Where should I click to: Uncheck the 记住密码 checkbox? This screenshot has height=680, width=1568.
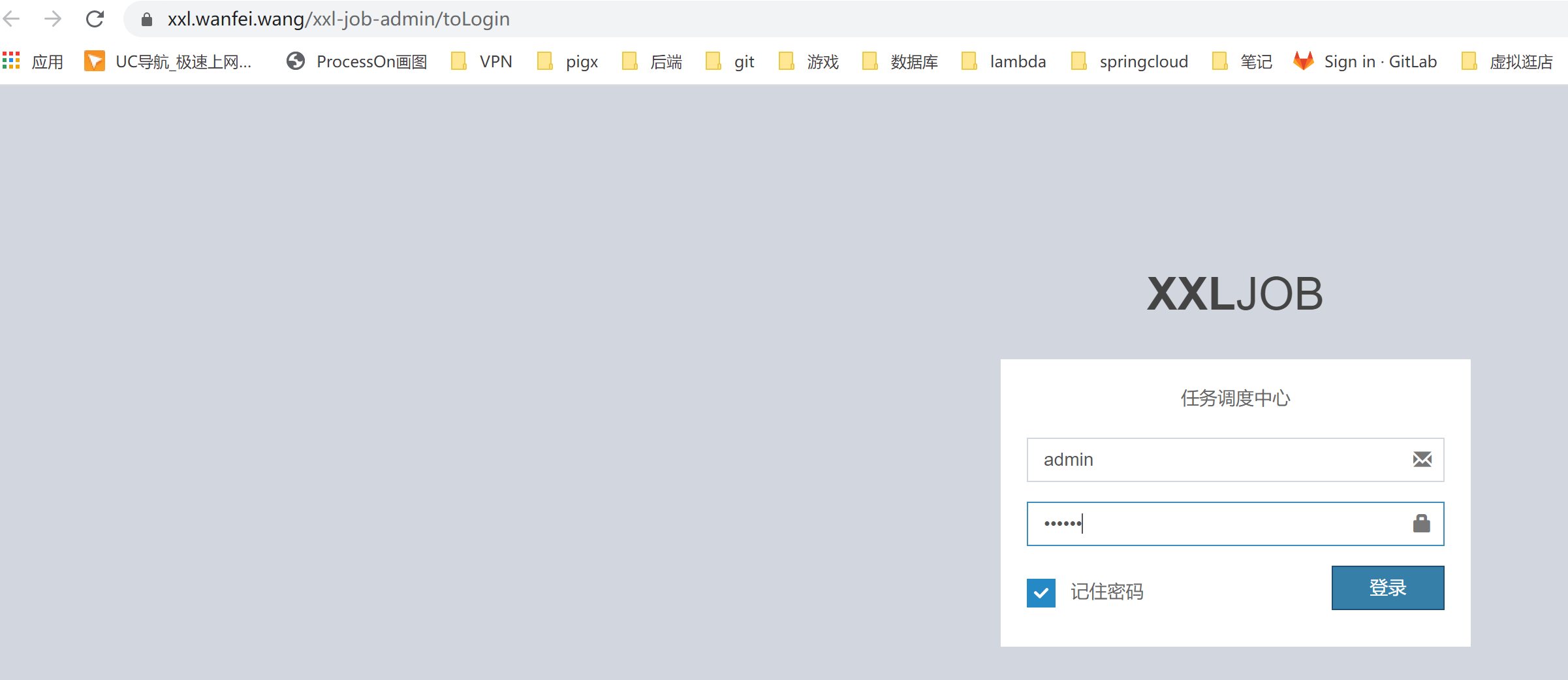point(1041,593)
